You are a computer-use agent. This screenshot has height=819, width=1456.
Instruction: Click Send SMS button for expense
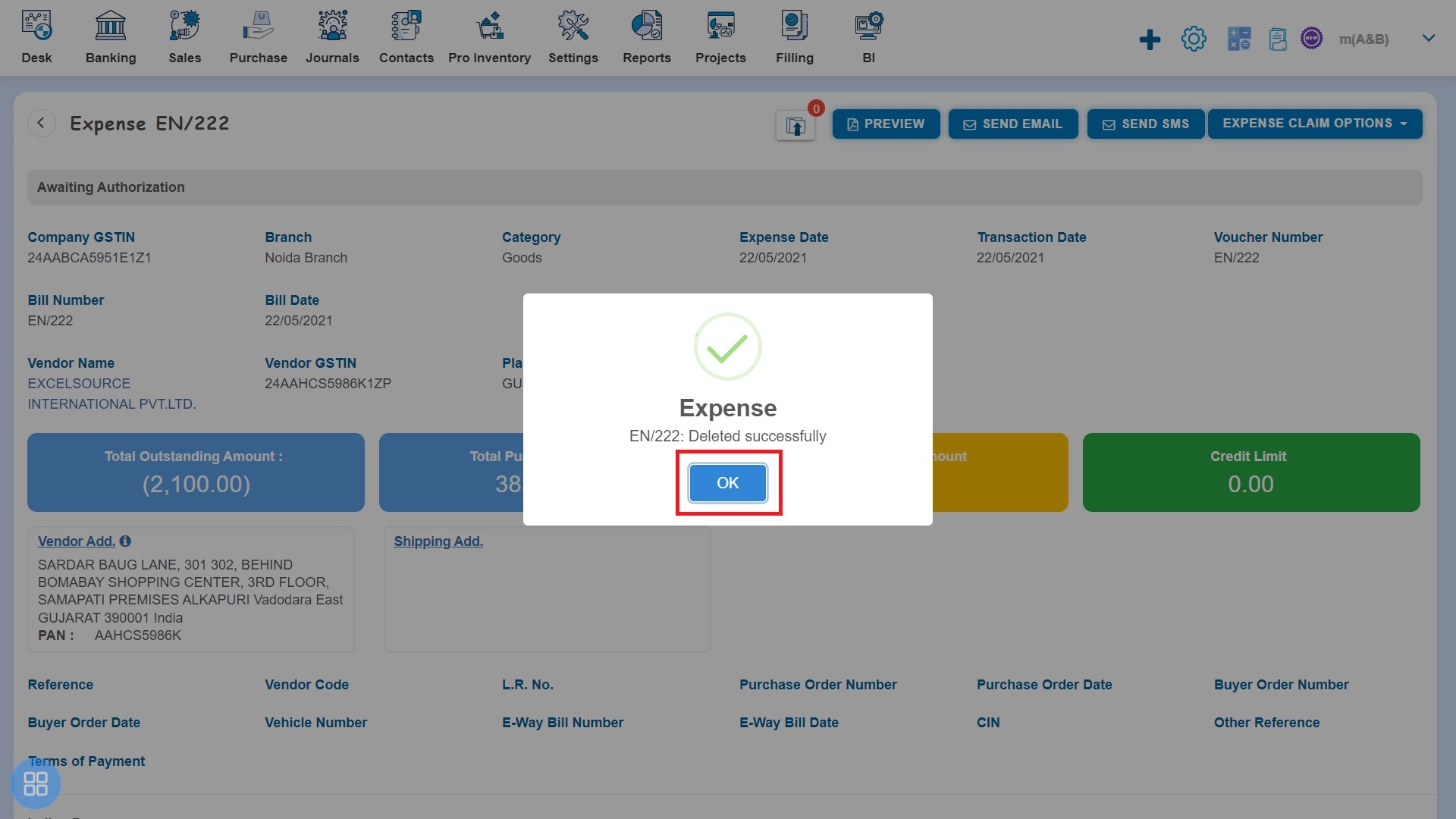pyautogui.click(x=1146, y=124)
